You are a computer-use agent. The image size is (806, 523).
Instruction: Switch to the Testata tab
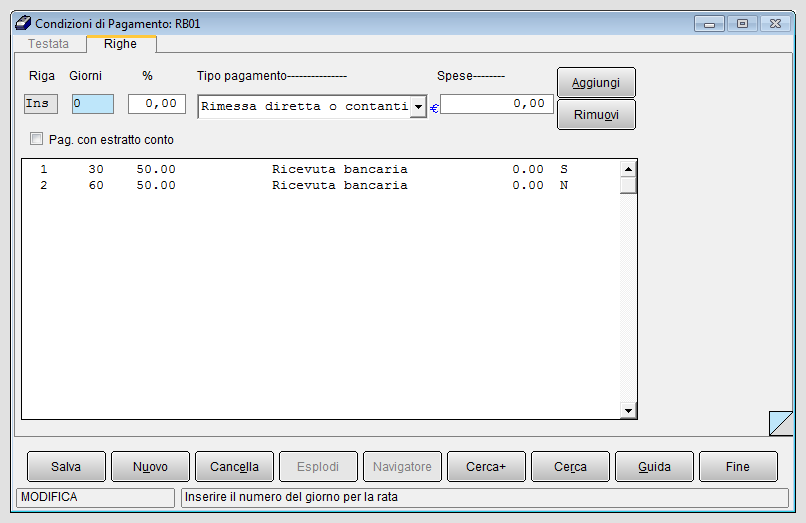pyautogui.click(x=48, y=44)
